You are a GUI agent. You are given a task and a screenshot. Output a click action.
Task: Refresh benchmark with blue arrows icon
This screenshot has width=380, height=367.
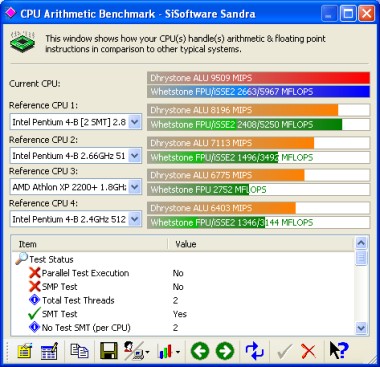click(254, 351)
